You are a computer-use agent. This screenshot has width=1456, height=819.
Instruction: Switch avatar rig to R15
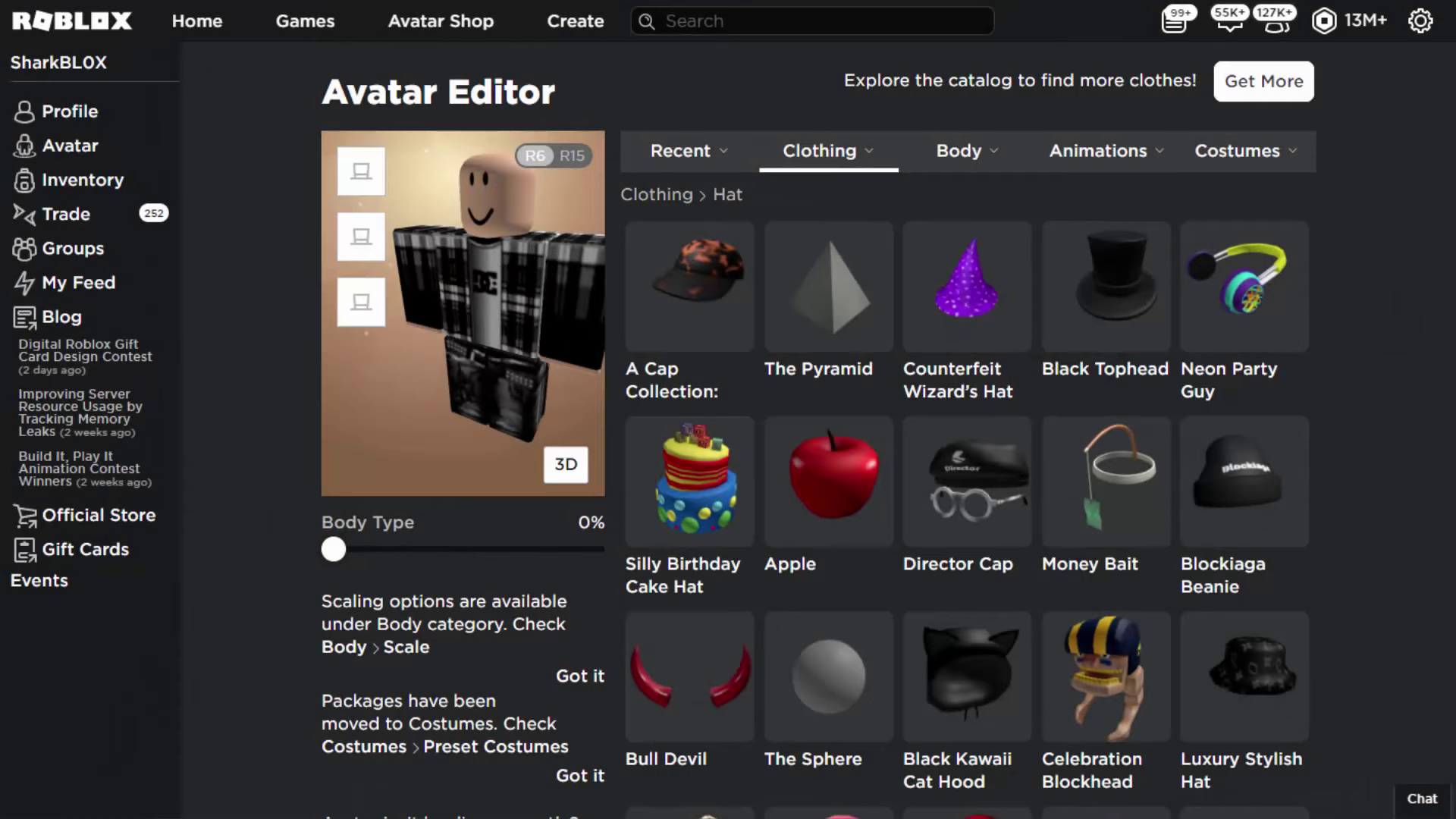pyautogui.click(x=573, y=155)
